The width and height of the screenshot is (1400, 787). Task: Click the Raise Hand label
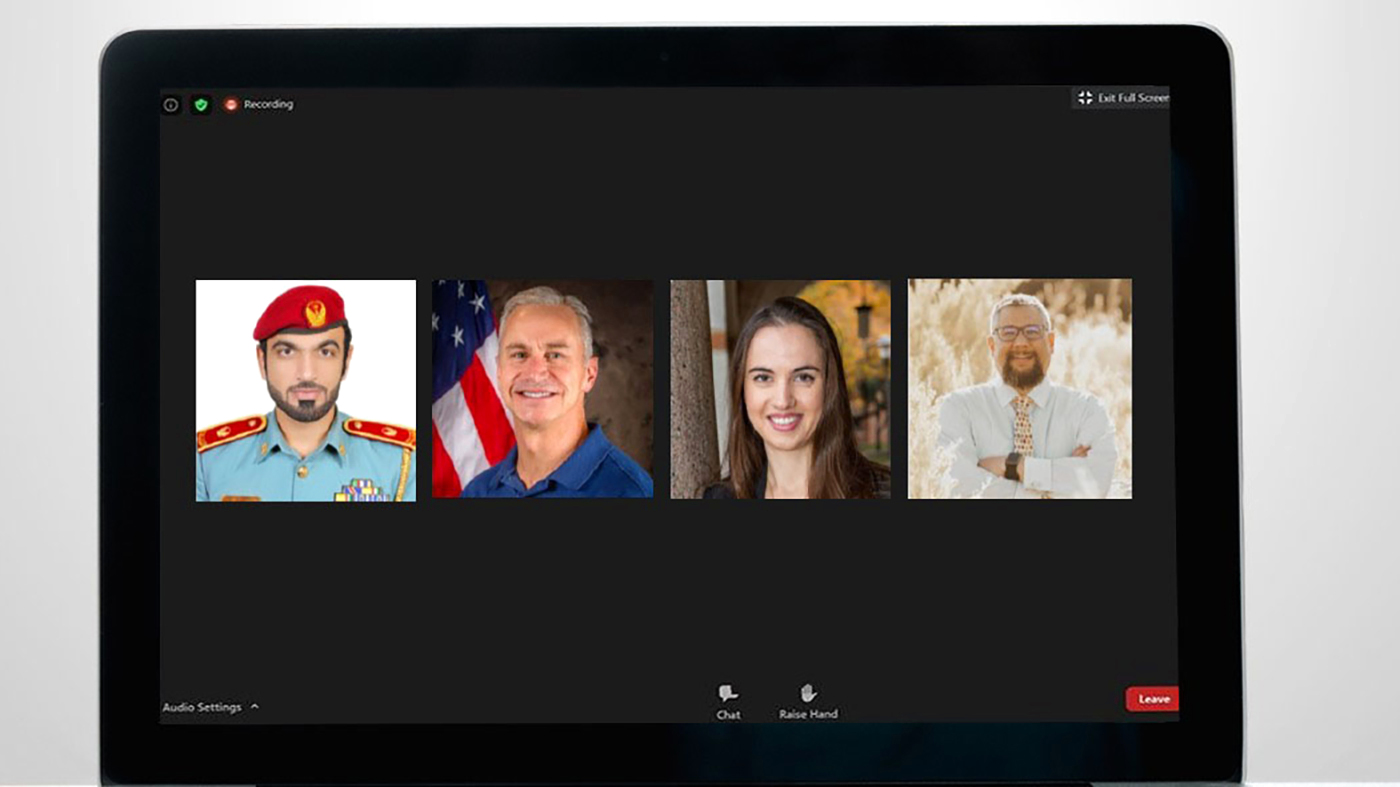[x=808, y=715]
